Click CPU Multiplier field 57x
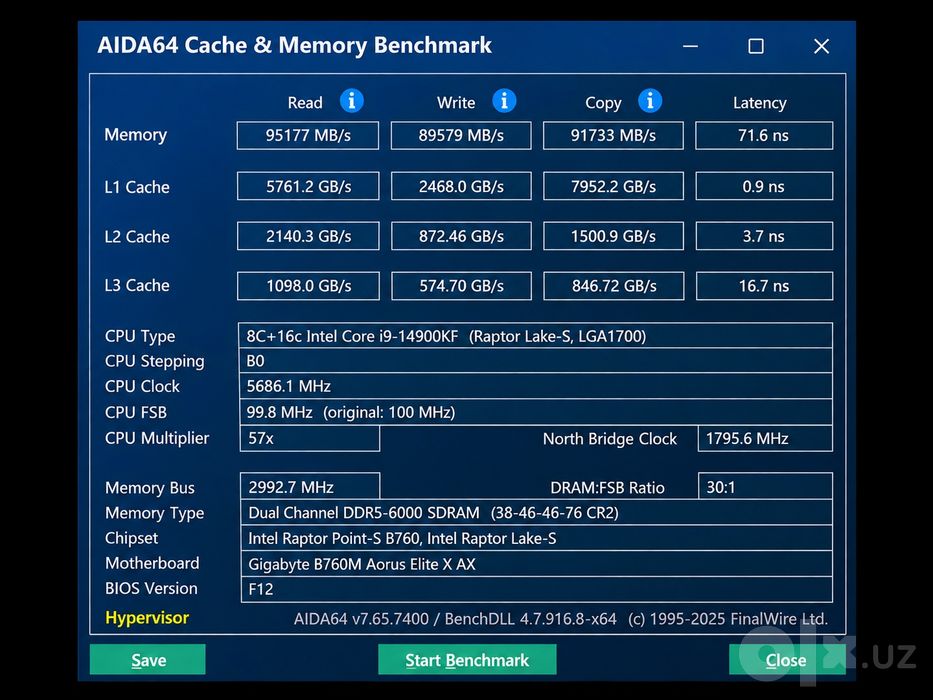This screenshot has height=700, width=933. [309, 439]
